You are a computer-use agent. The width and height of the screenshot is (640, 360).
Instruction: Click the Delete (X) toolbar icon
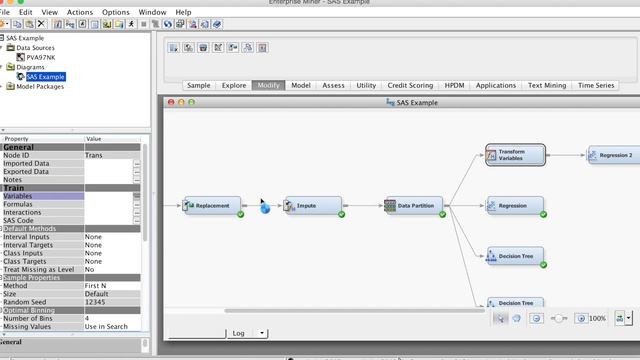point(41,24)
